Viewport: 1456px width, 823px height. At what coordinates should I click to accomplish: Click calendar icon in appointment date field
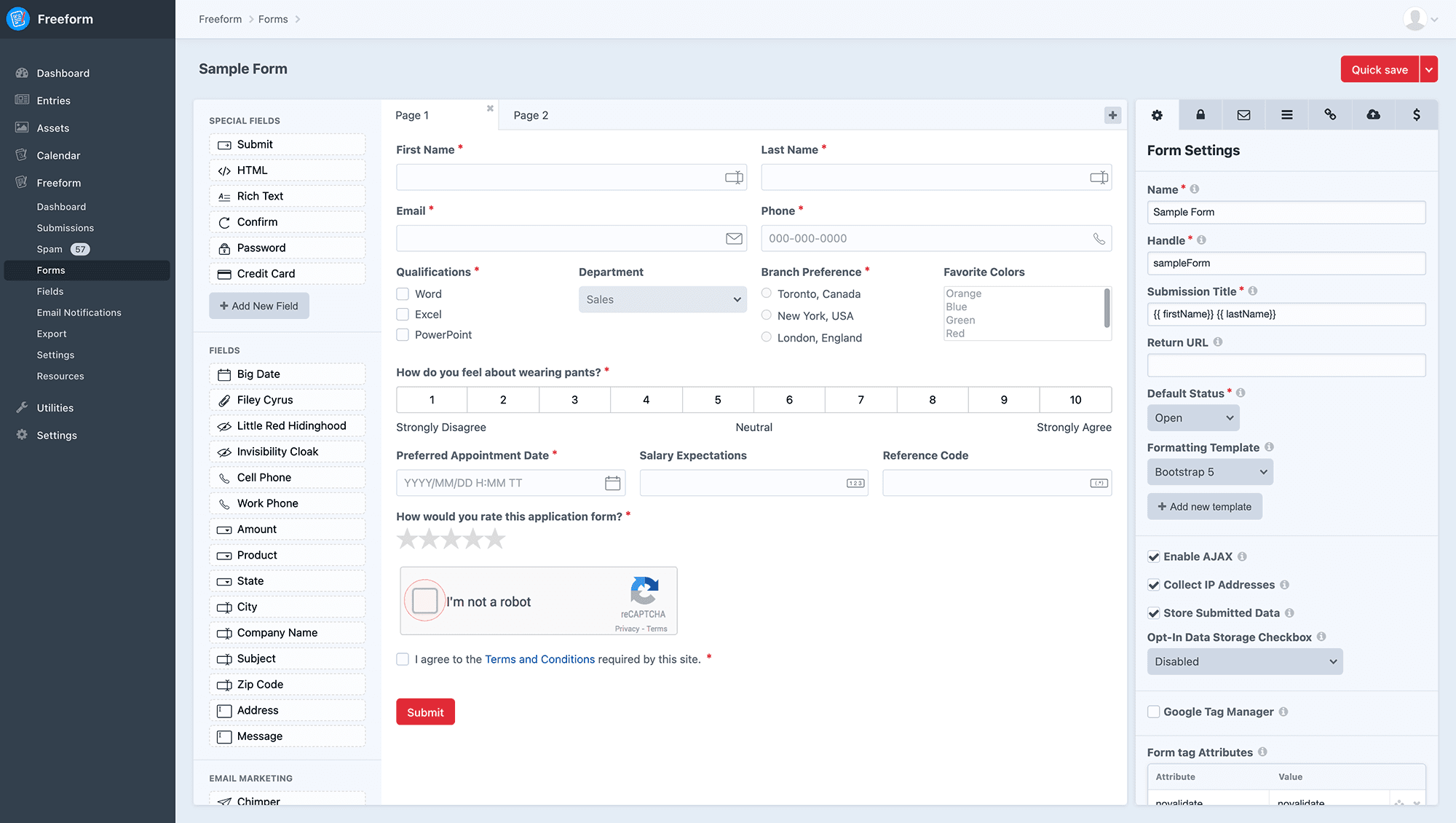pos(612,483)
